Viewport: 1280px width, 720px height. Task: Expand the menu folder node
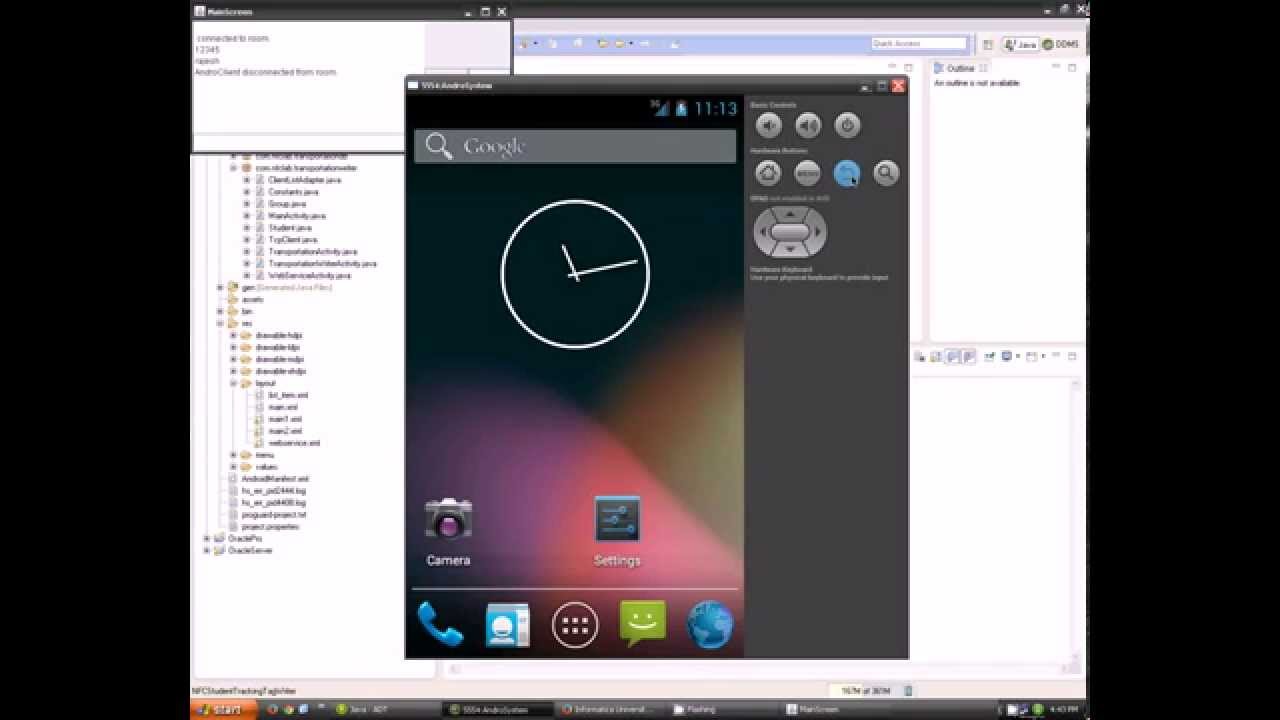(234, 455)
